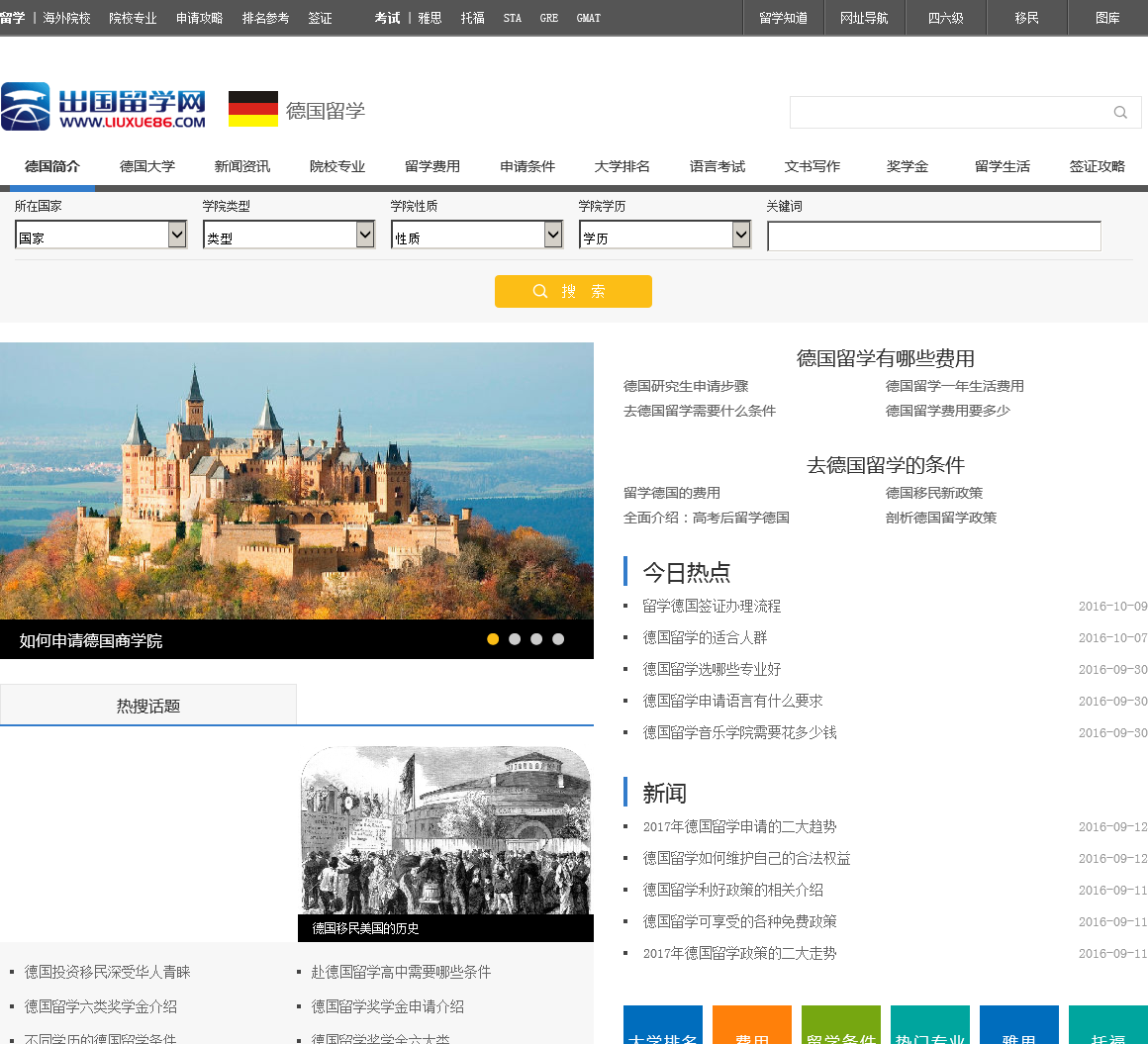Open the 留学德国签证办理流程 article link

[x=712, y=606]
